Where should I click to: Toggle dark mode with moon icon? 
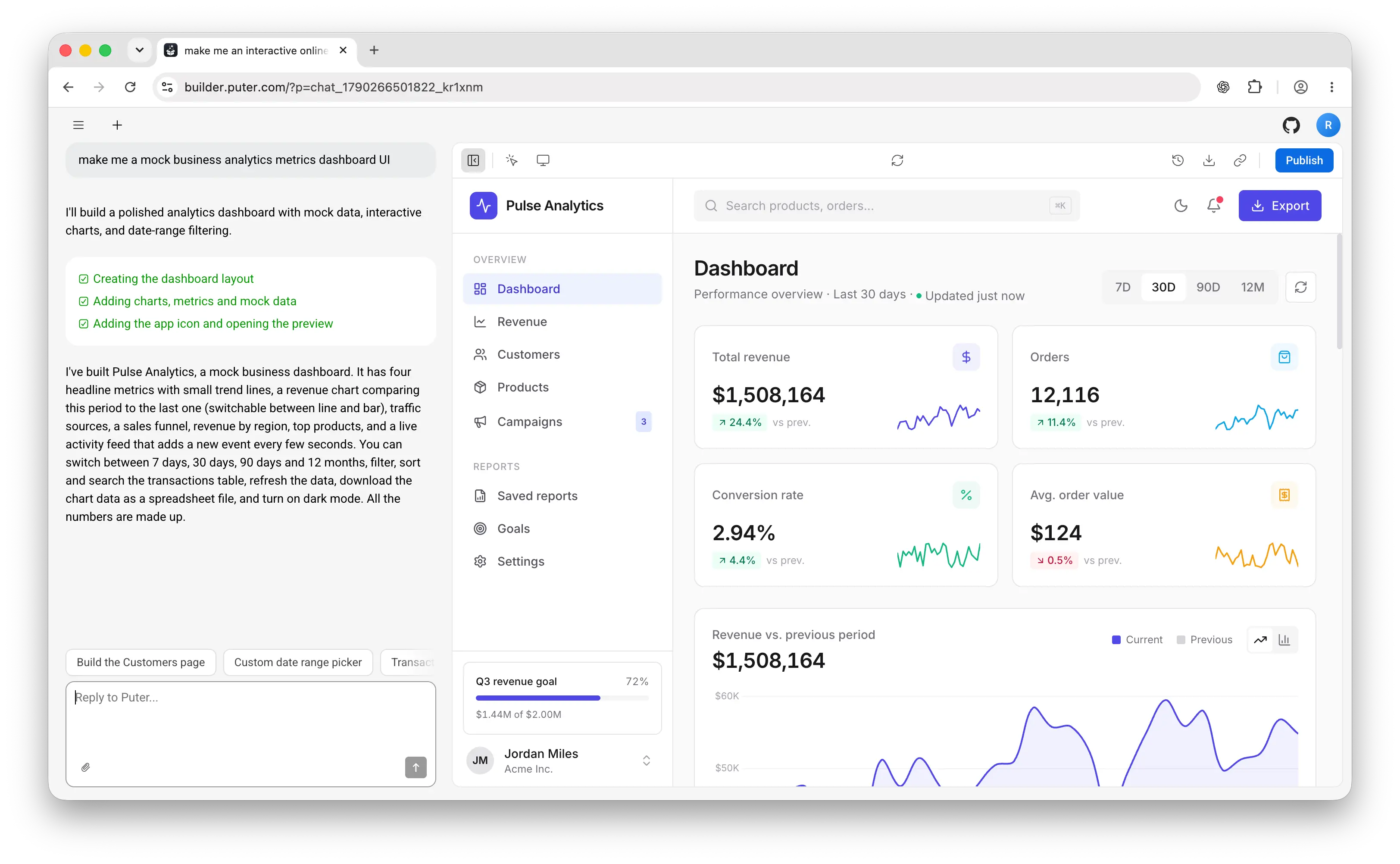coord(1181,205)
